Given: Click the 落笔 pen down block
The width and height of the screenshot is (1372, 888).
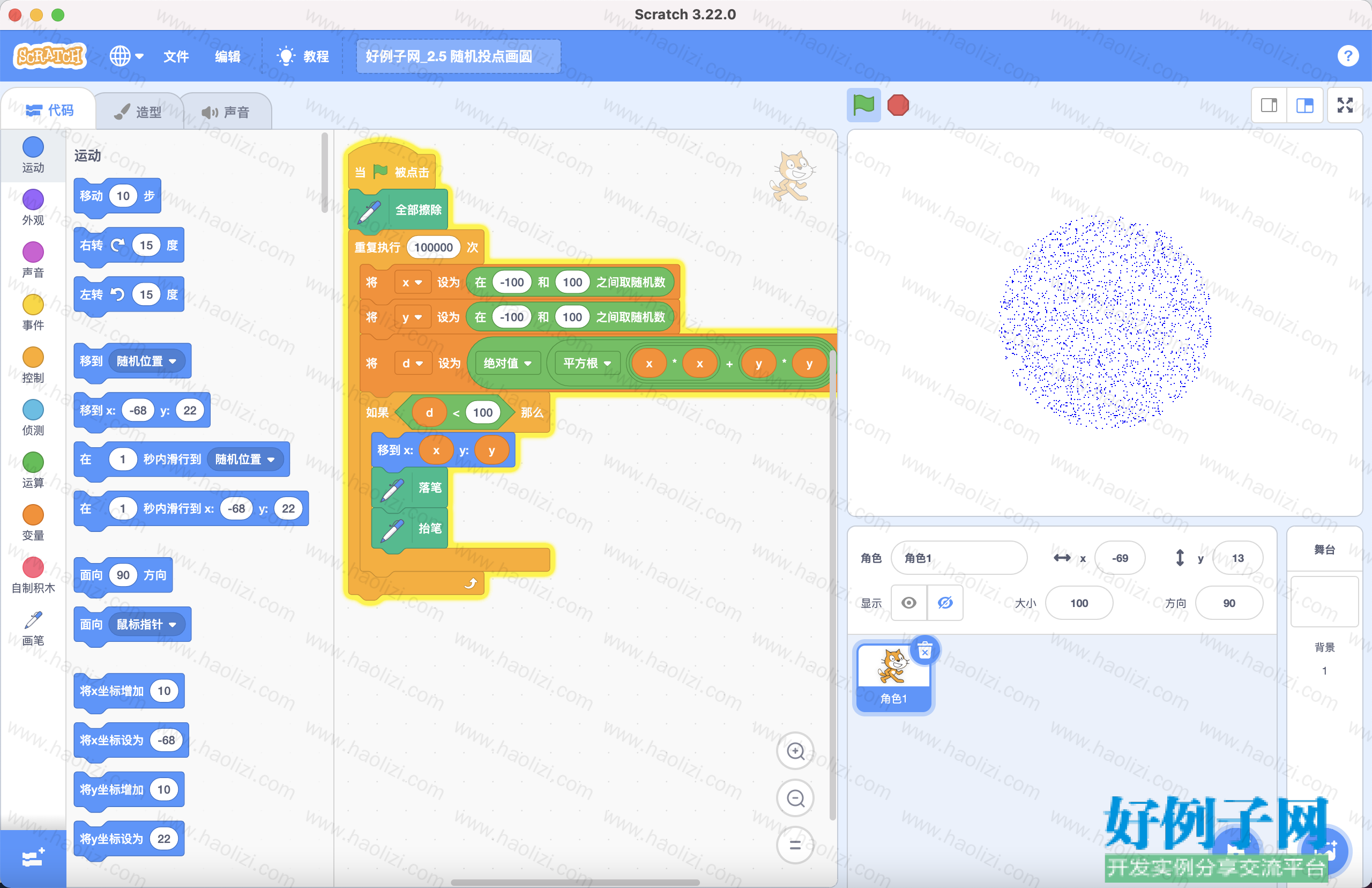Looking at the screenshot, I should point(411,488).
